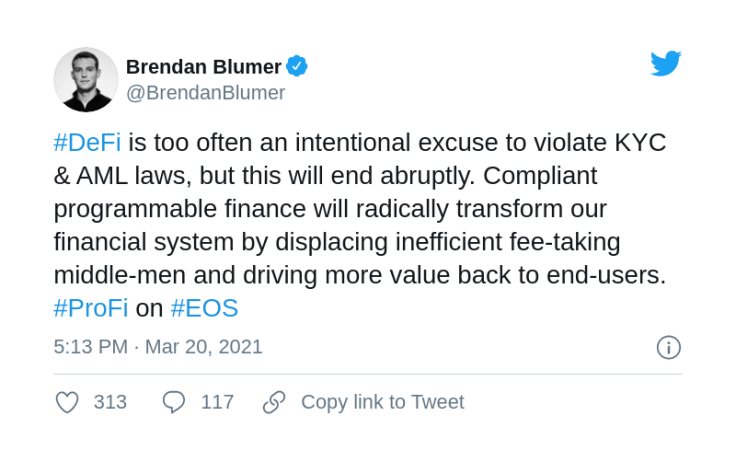Click the Brendan Blumer display name
This screenshot has width=736, height=462.
pos(203,67)
